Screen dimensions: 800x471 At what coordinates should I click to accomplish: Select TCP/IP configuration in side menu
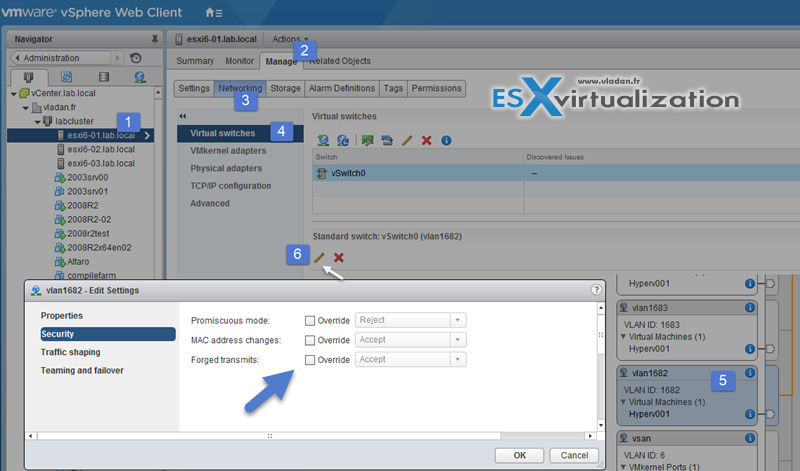pyautogui.click(x=231, y=186)
